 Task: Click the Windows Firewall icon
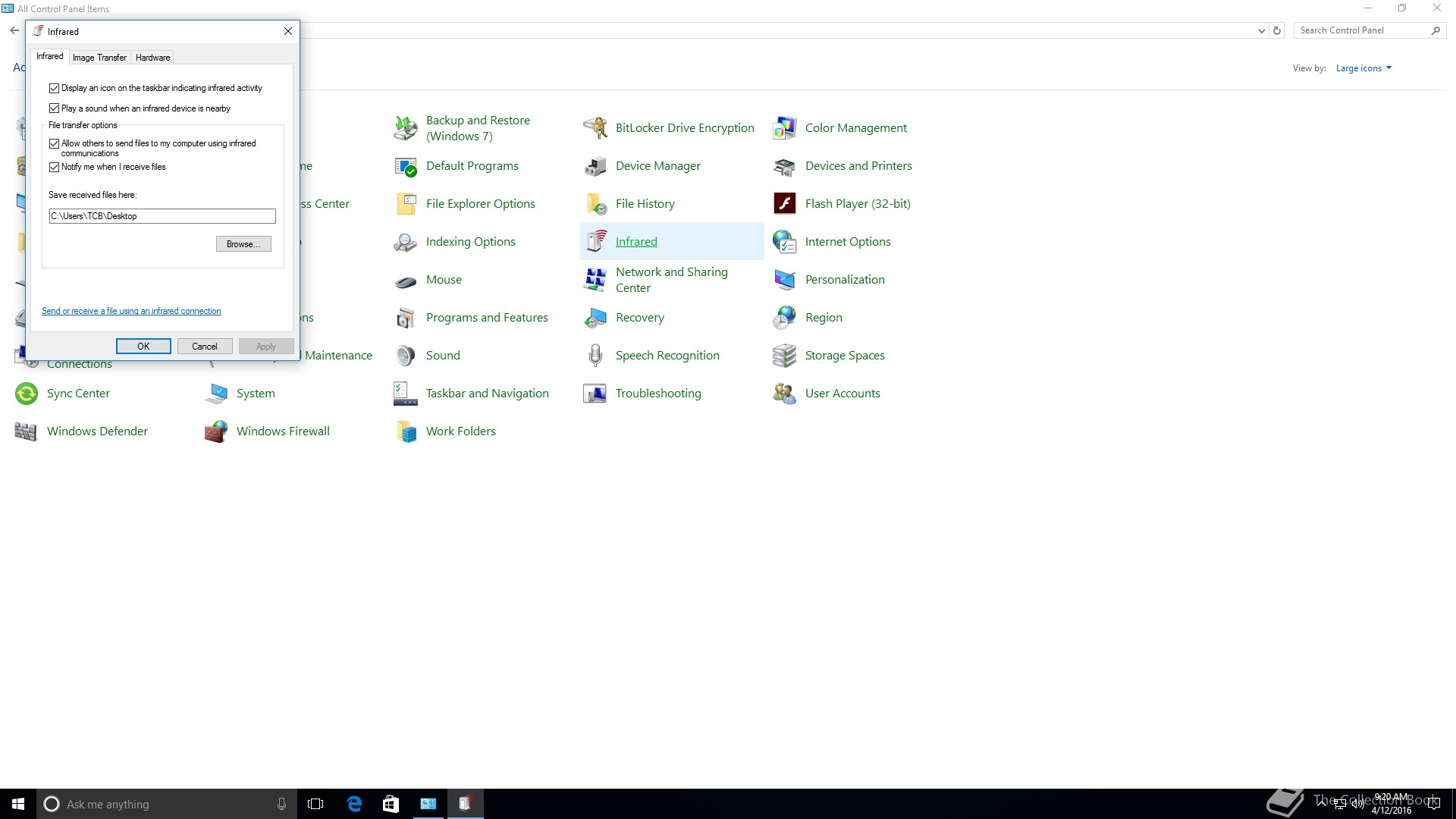(x=216, y=431)
